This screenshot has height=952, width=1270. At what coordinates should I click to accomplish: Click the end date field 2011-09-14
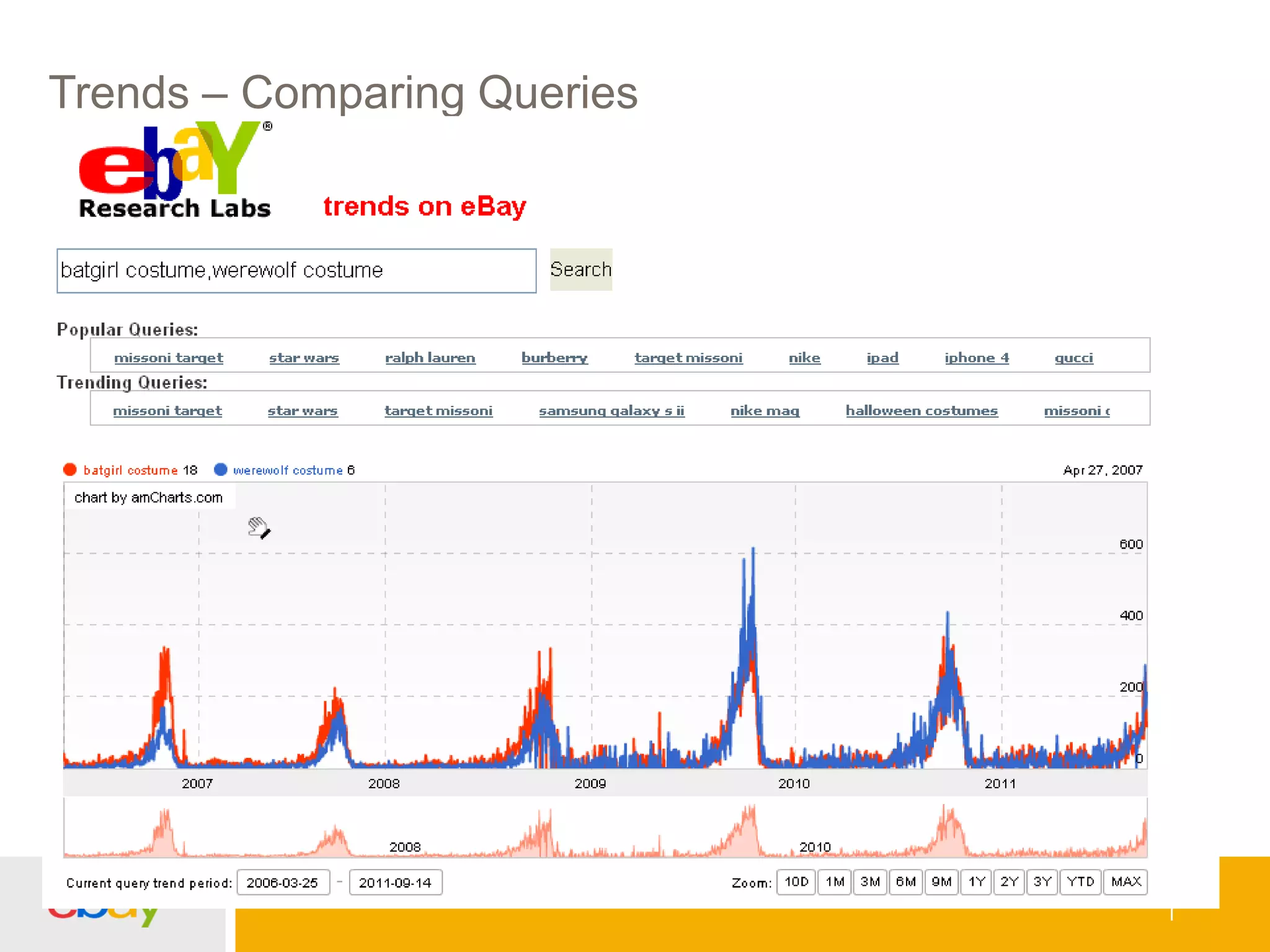(396, 883)
